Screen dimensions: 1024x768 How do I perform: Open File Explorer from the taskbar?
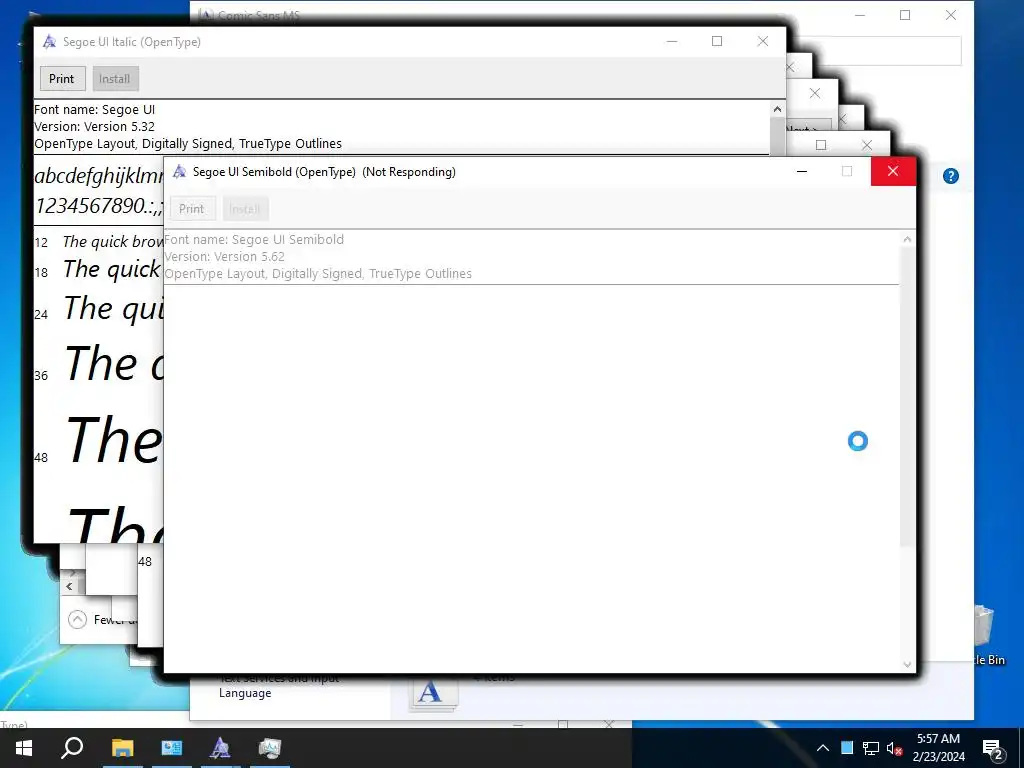[122, 748]
